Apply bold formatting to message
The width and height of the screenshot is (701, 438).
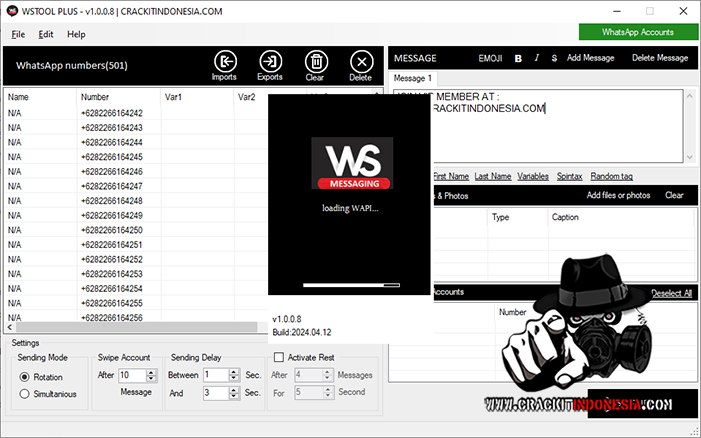click(518, 58)
